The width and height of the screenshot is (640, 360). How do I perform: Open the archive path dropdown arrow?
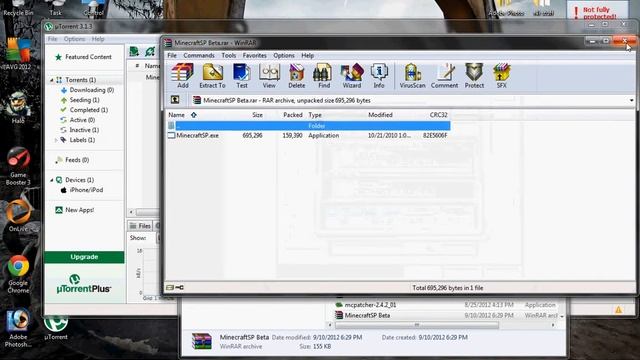point(631,100)
